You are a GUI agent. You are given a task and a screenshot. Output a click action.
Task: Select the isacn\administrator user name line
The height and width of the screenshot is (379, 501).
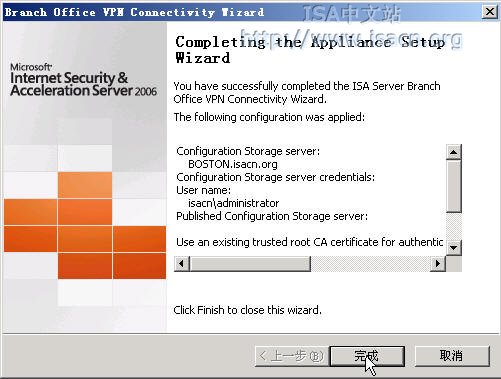click(x=234, y=203)
